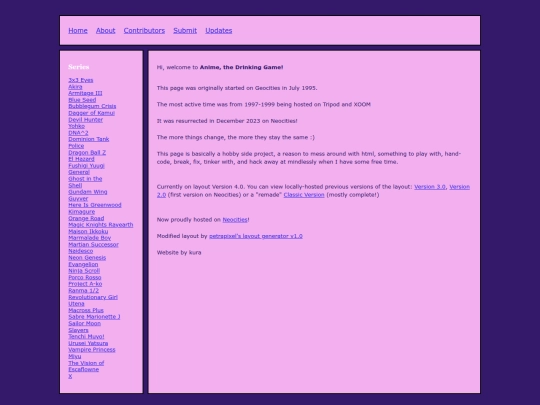Viewport: 540px width, 405px height.
Task: Select Here Is Greenwood
Action: 95,205
